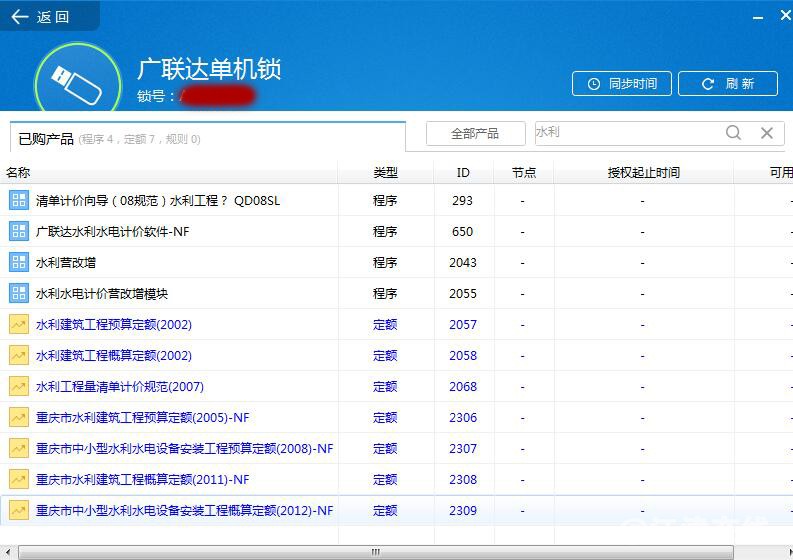Clear the search text with the X icon
Screen dimensions: 793x560
point(767,133)
